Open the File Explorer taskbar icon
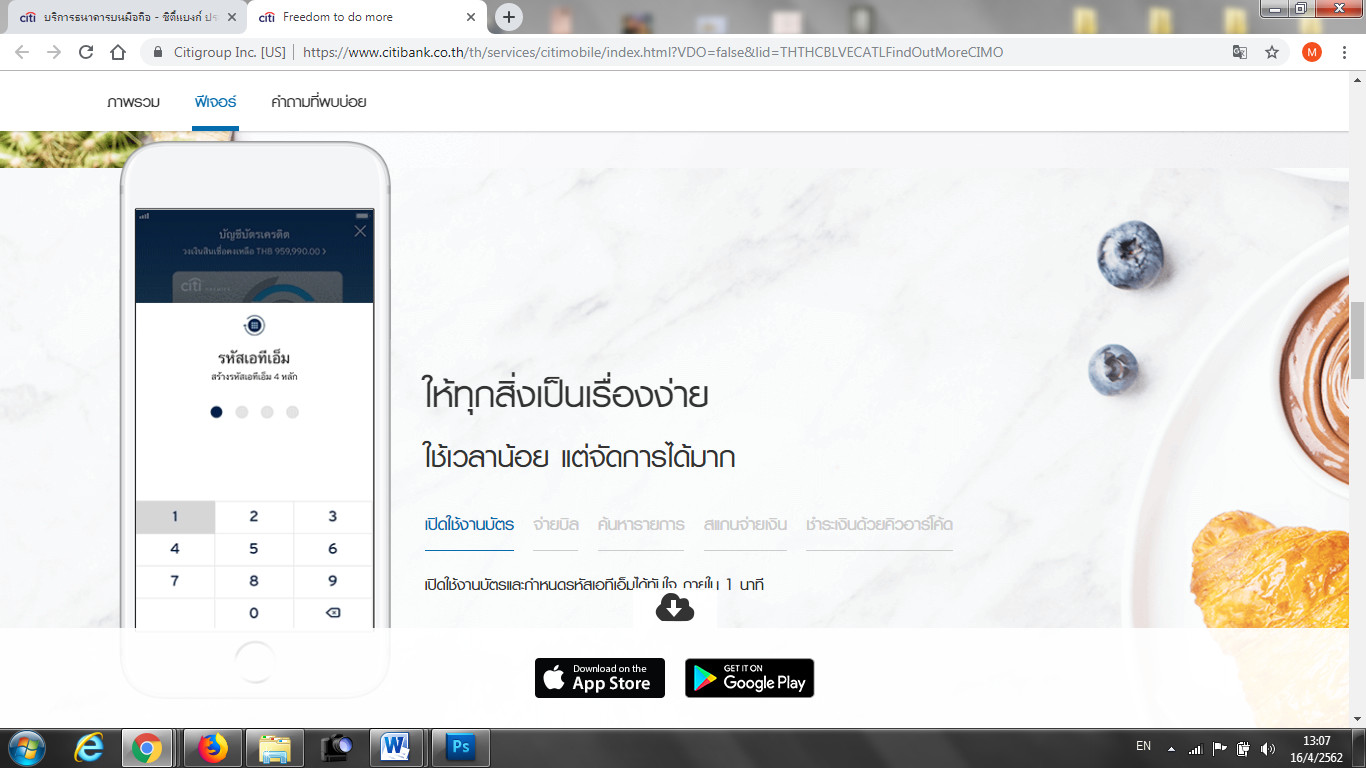Screen dimensions: 1366x768 click(274, 747)
